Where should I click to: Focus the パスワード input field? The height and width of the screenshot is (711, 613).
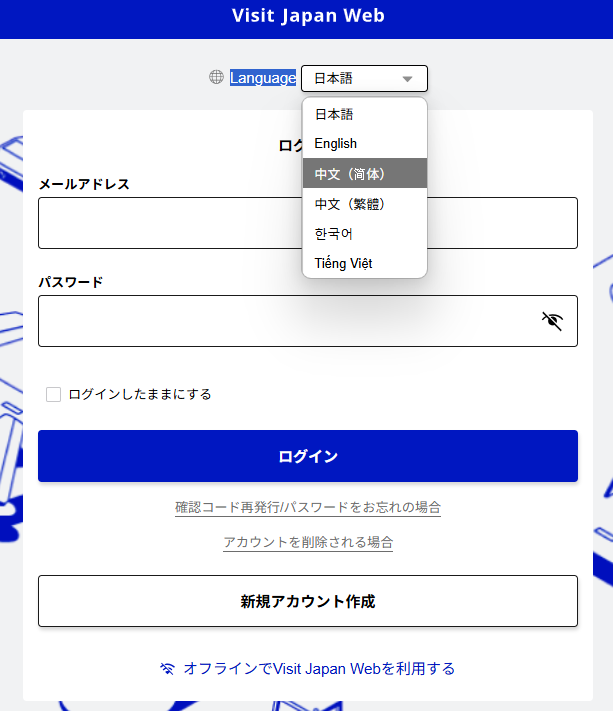pos(308,321)
